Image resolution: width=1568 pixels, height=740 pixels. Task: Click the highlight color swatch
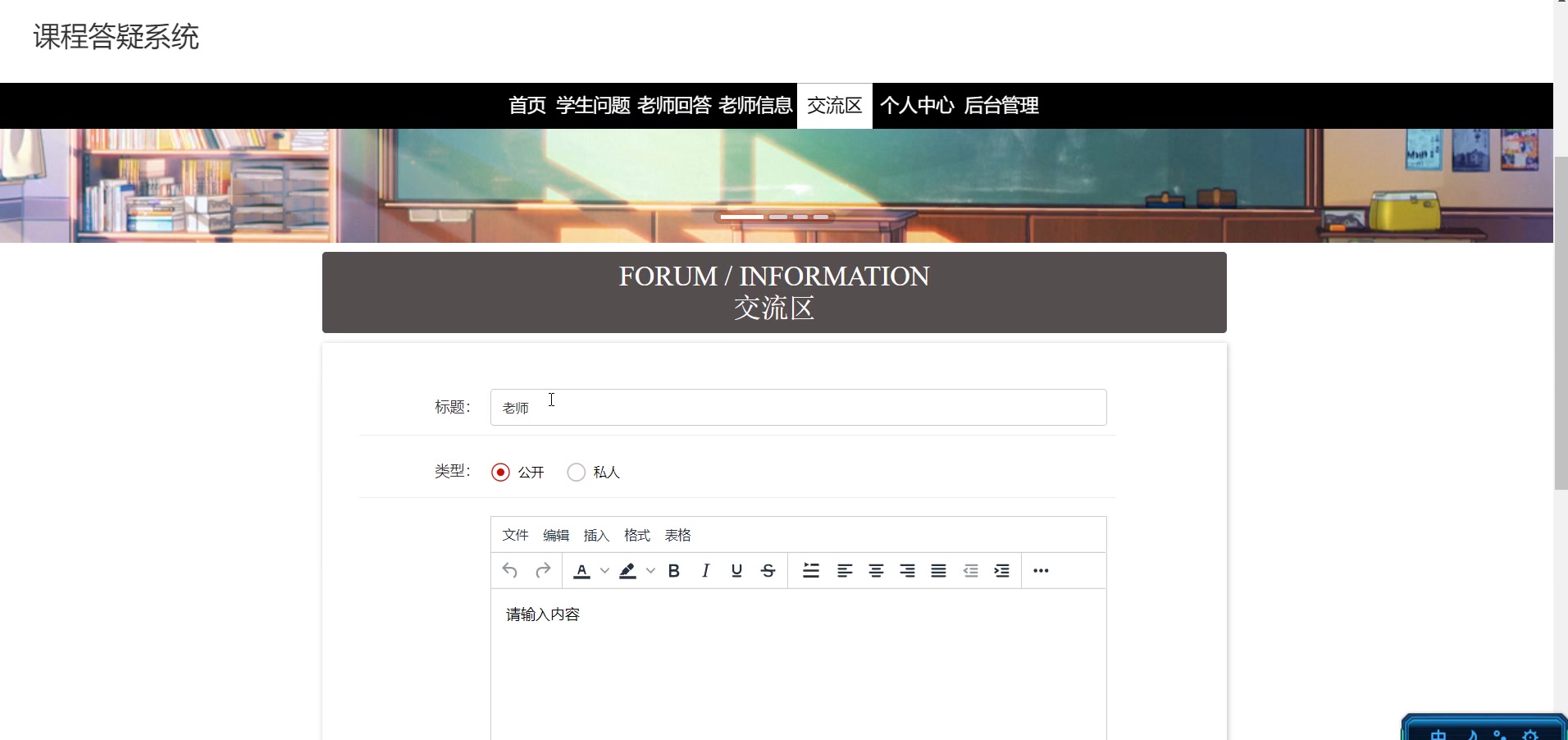pyautogui.click(x=627, y=570)
